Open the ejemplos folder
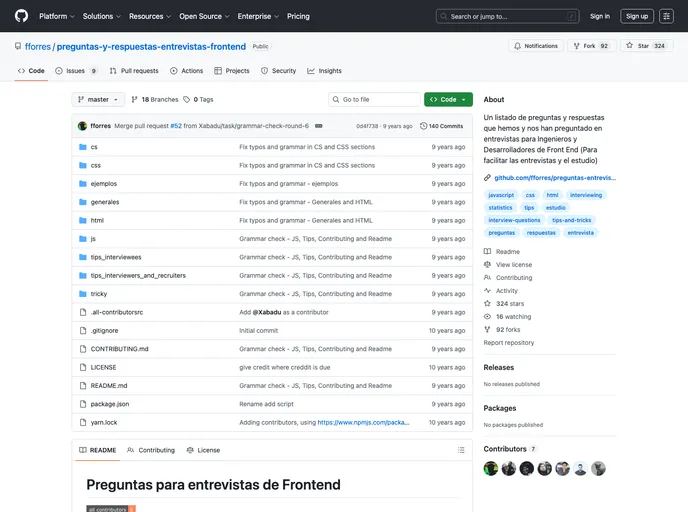This screenshot has width=688, height=512. coord(103,183)
